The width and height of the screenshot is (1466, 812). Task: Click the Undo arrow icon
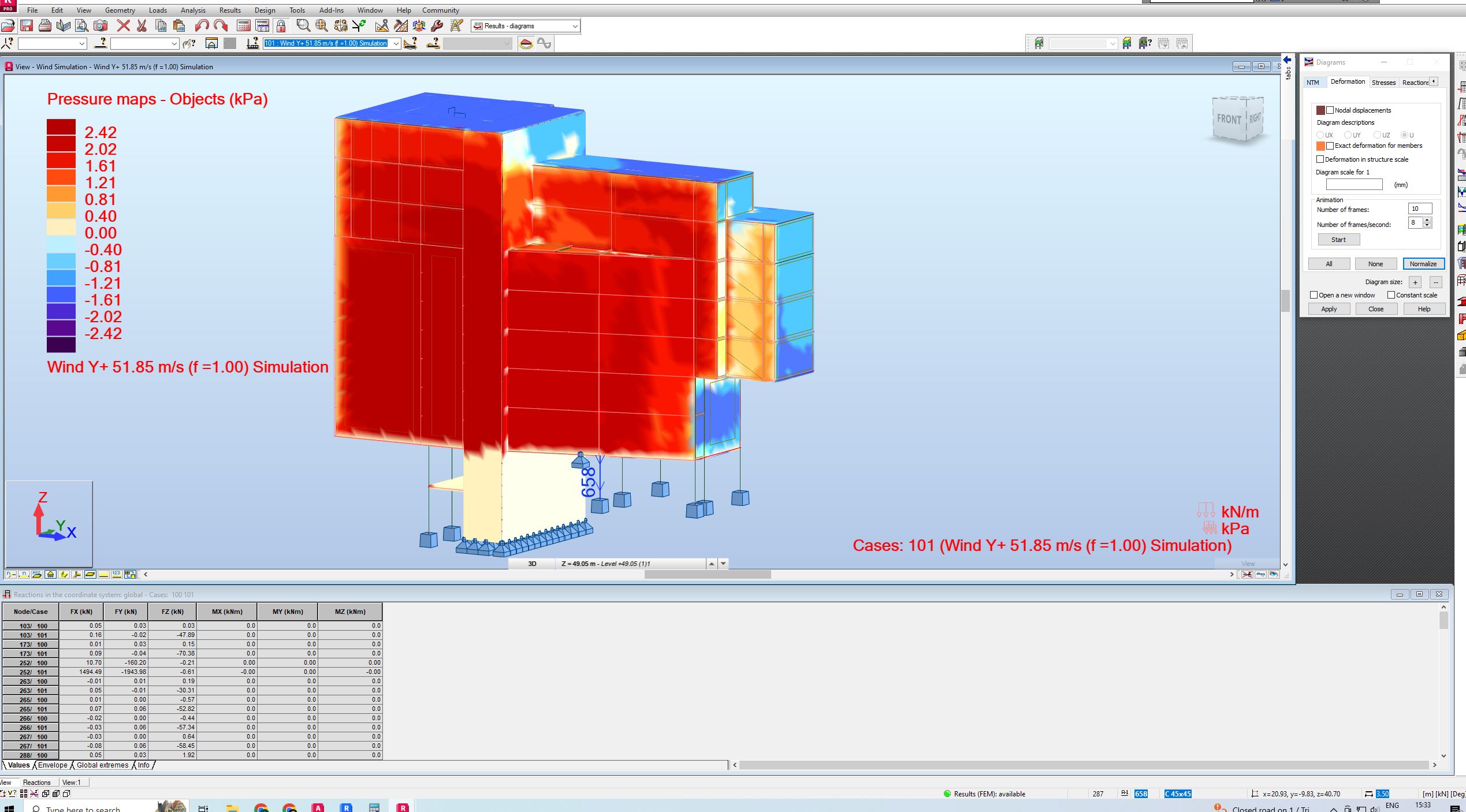[x=202, y=25]
